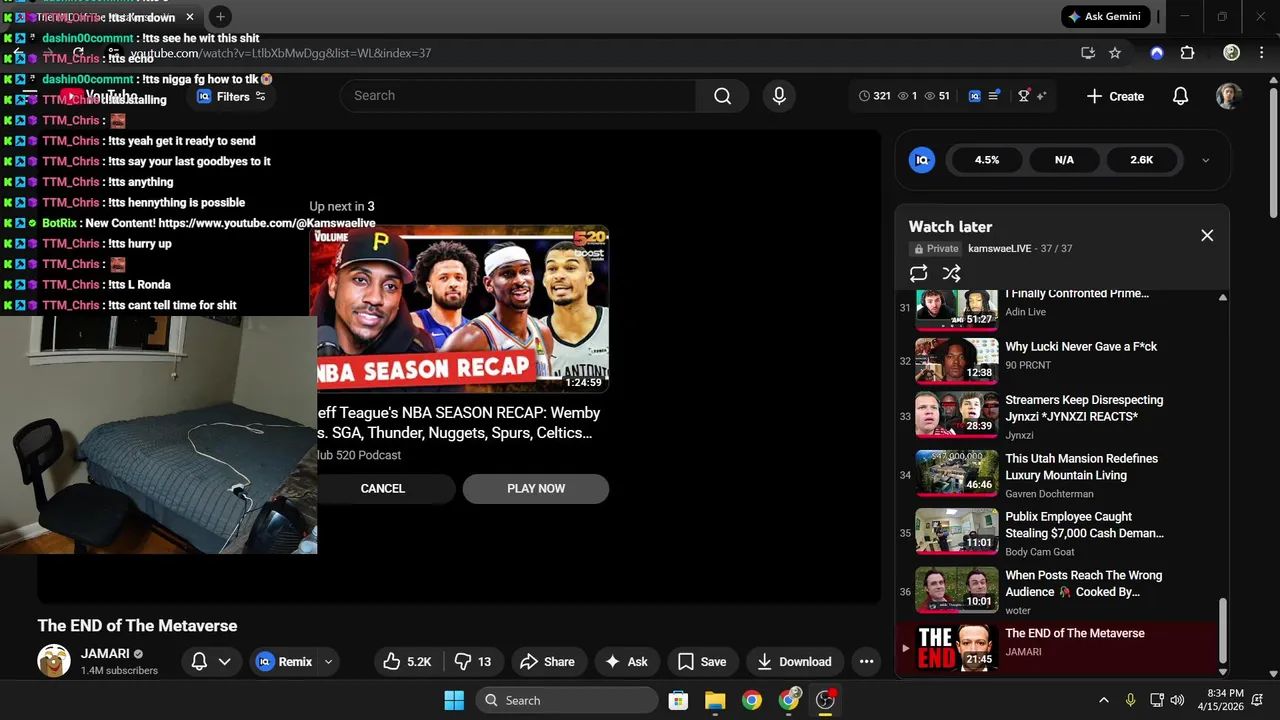
Task: Cancel the up next autoplay
Action: (382, 488)
